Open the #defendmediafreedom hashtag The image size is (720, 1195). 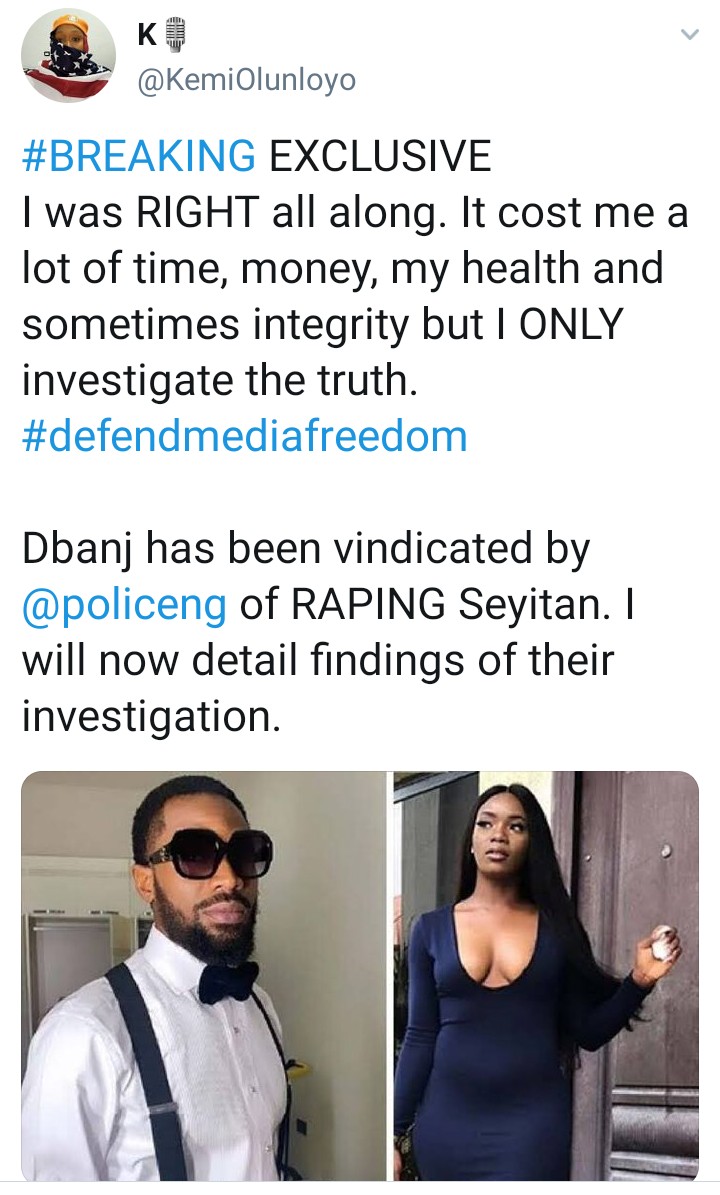tap(244, 437)
